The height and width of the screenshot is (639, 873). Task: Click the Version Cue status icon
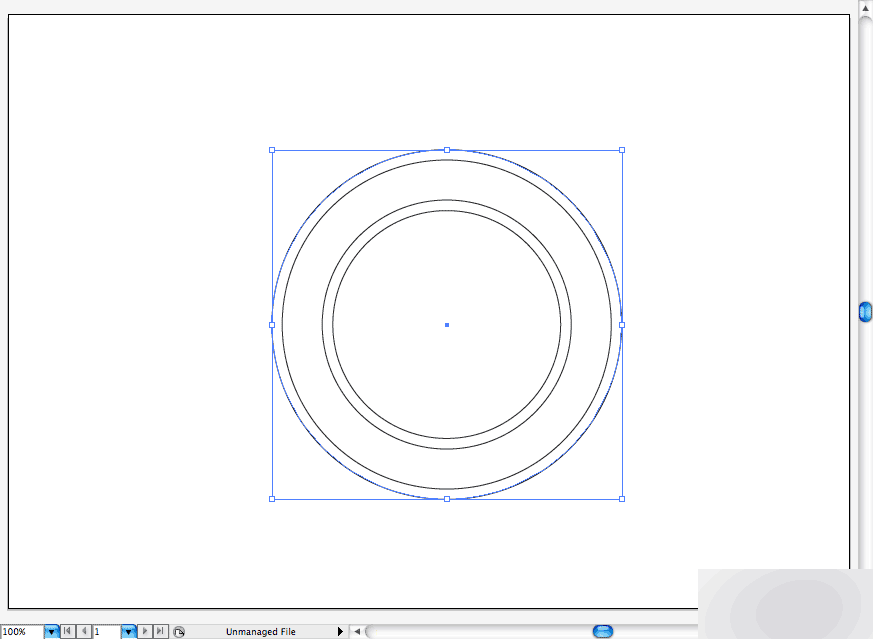click(179, 632)
